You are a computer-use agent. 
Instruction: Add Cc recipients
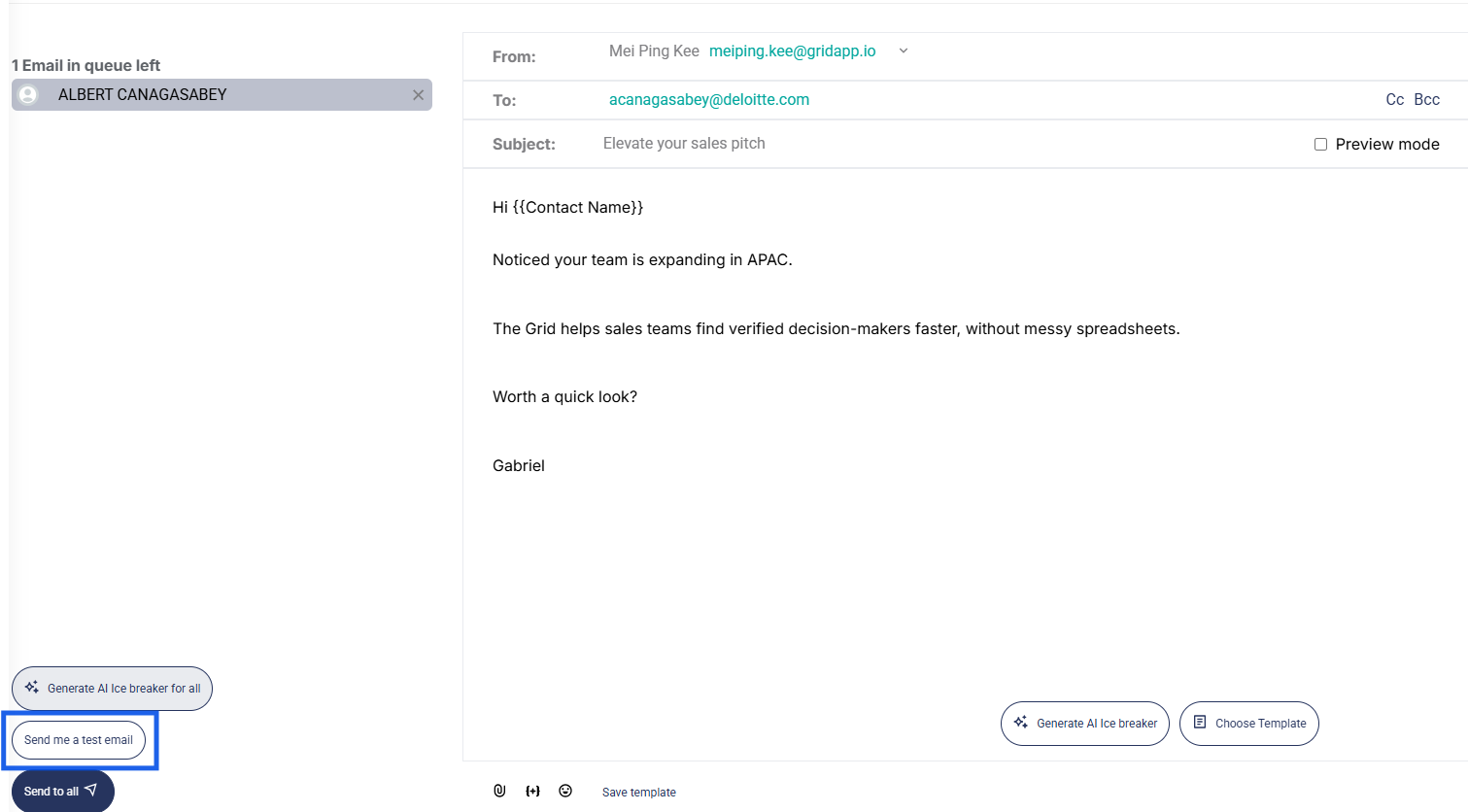(x=1395, y=99)
